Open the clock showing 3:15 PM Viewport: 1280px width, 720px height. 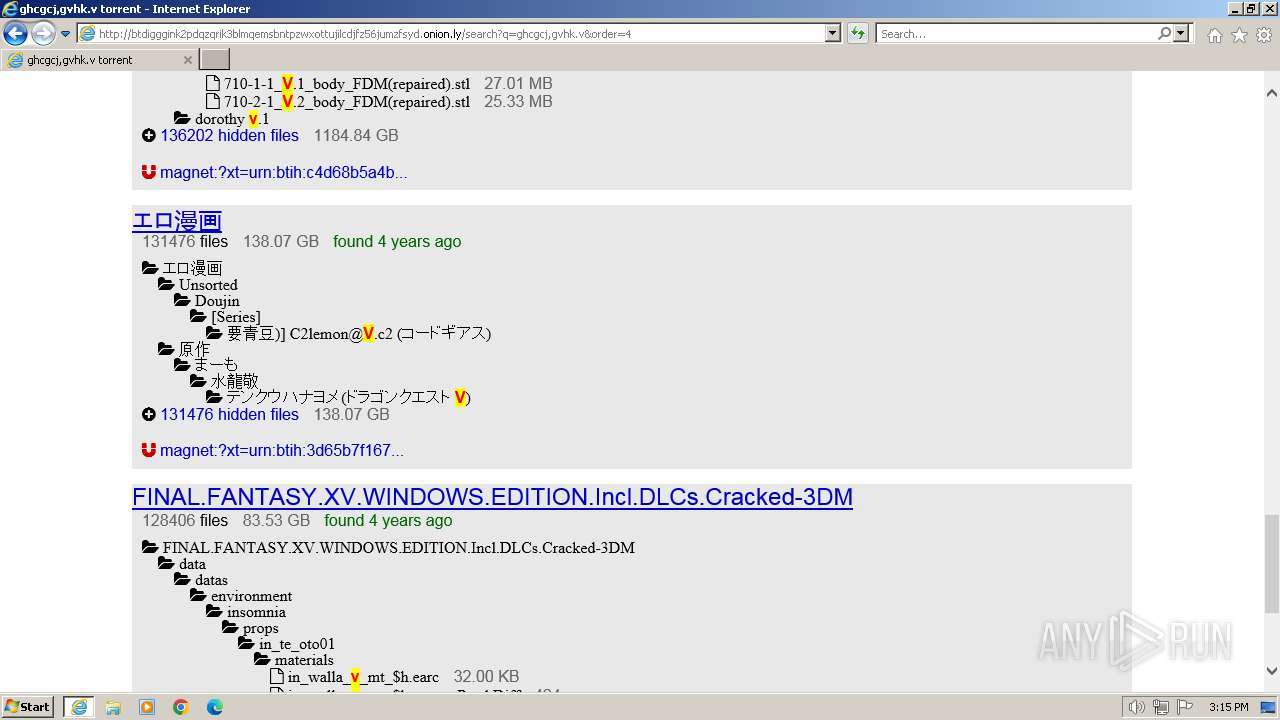coord(1228,707)
